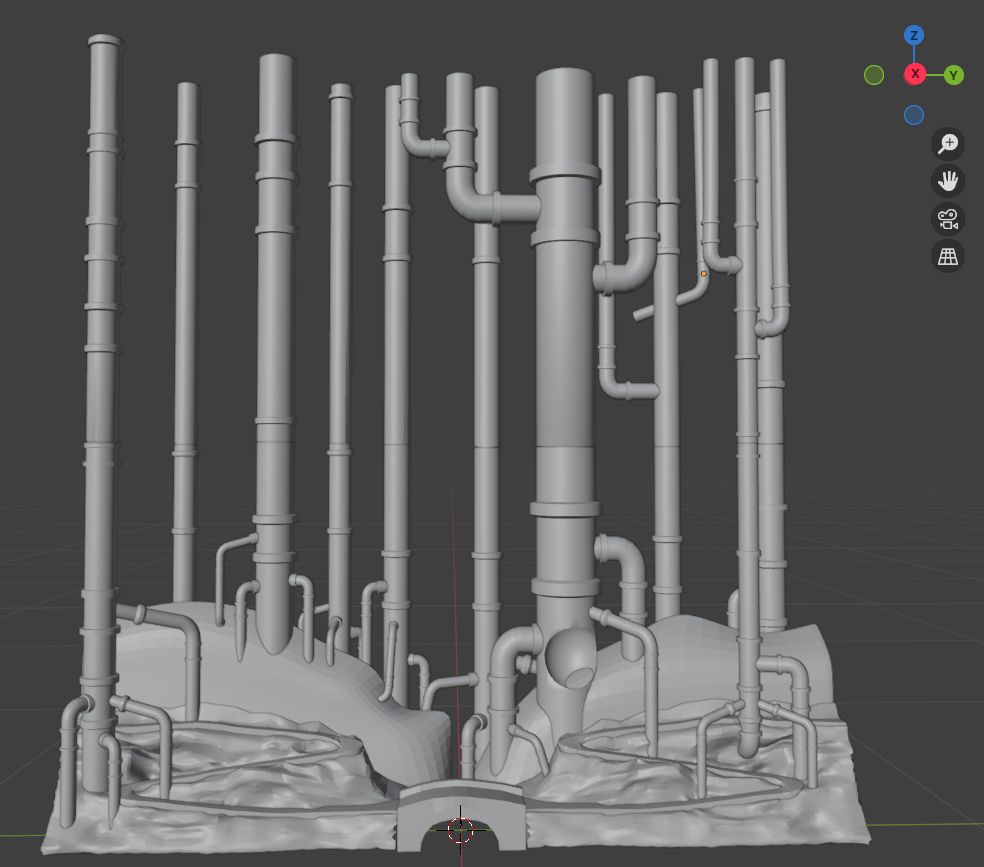The width and height of the screenshot is (984, 867).
Task: Click the 3D cursor under the bridge arch
Action: coord(459,829)
